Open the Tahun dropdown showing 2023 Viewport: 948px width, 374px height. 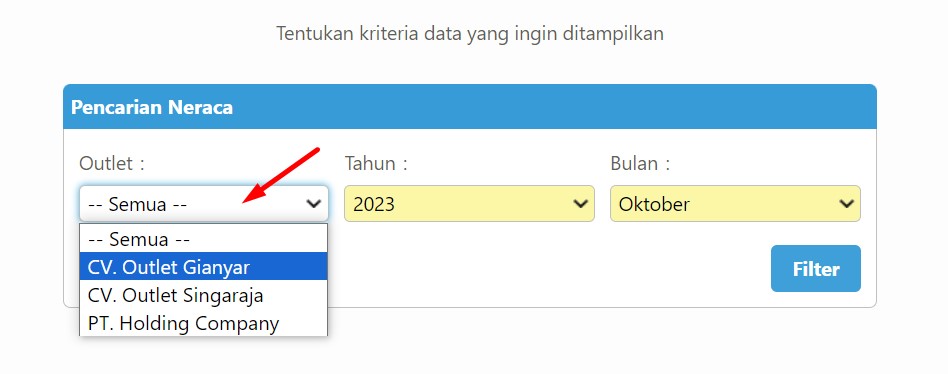coord(469,204)
